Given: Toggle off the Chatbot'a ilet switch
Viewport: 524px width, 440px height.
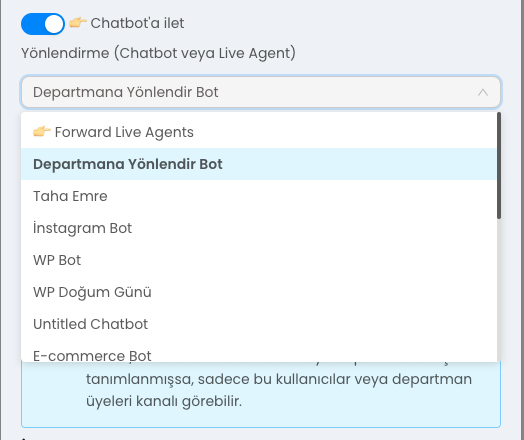Looking at the screenshot, I should tap(43, 24).
